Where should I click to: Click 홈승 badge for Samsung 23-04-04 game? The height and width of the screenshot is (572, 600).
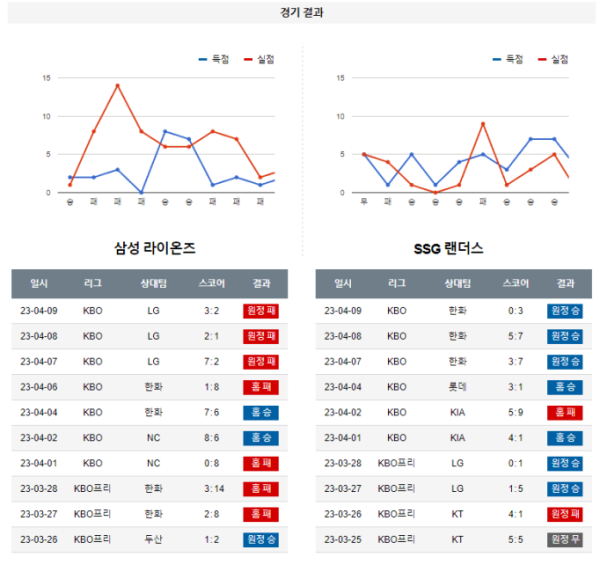click(261, 412)
